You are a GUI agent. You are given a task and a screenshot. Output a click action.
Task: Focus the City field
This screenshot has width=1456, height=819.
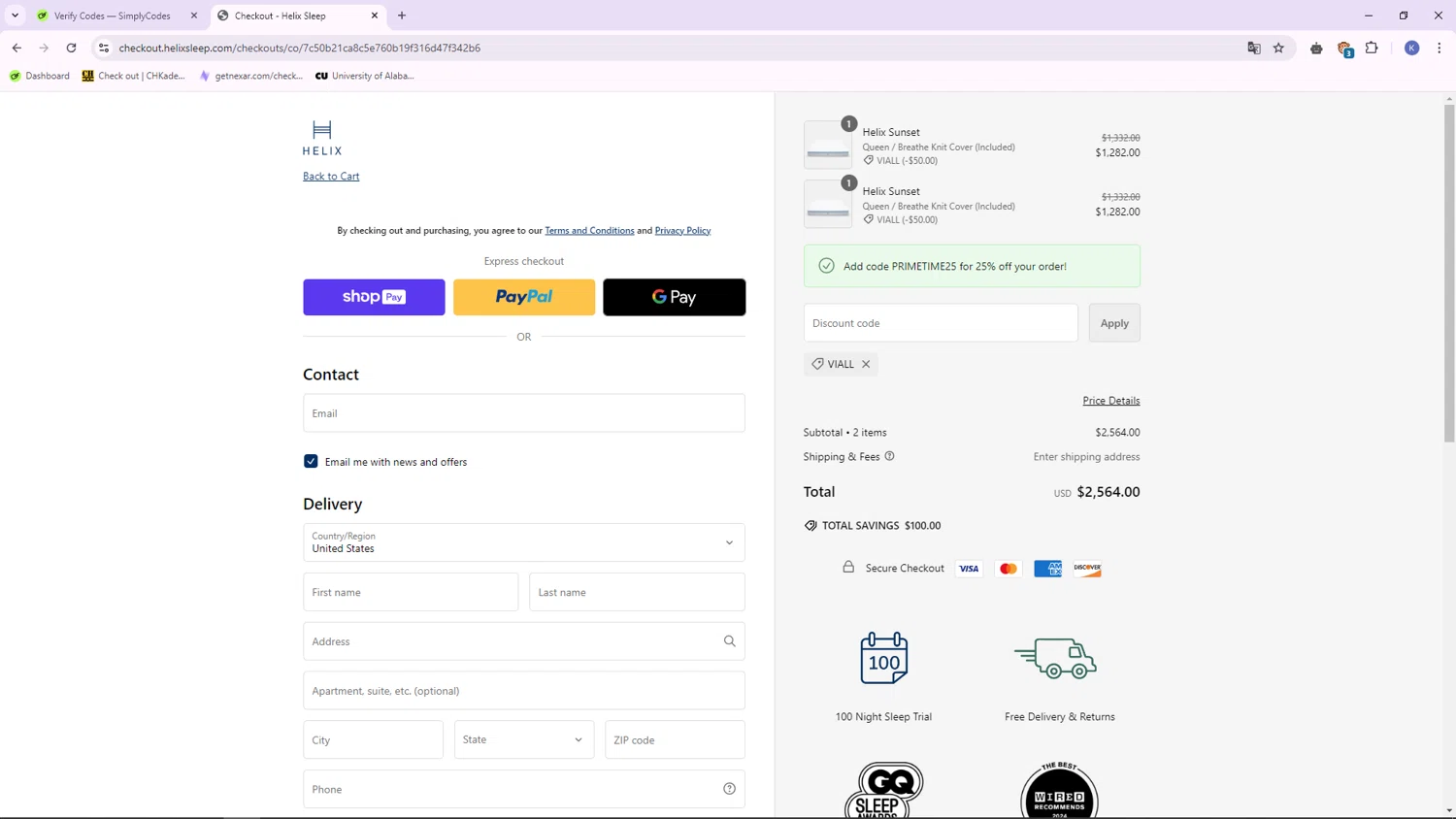pyautogui.click(x=373, y=739)
